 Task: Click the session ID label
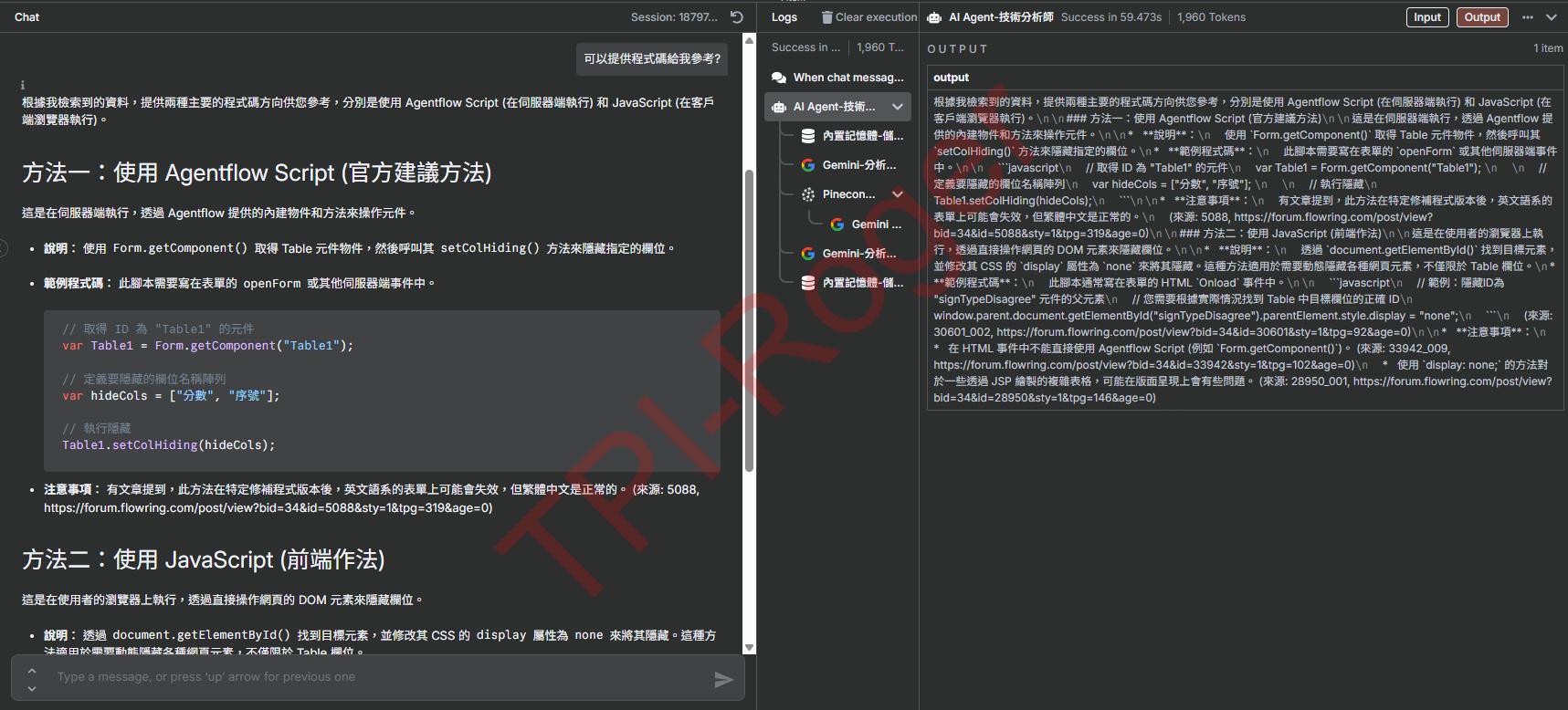674,17
